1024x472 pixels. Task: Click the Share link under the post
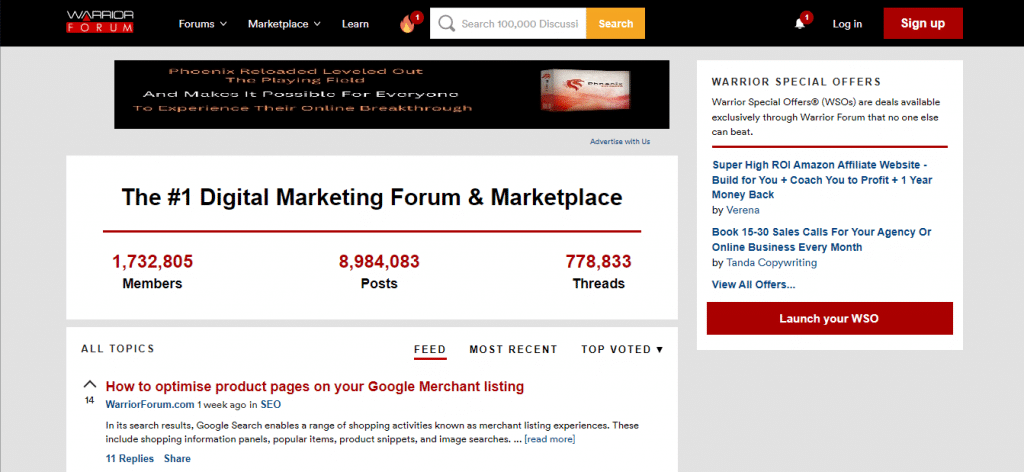177,458
